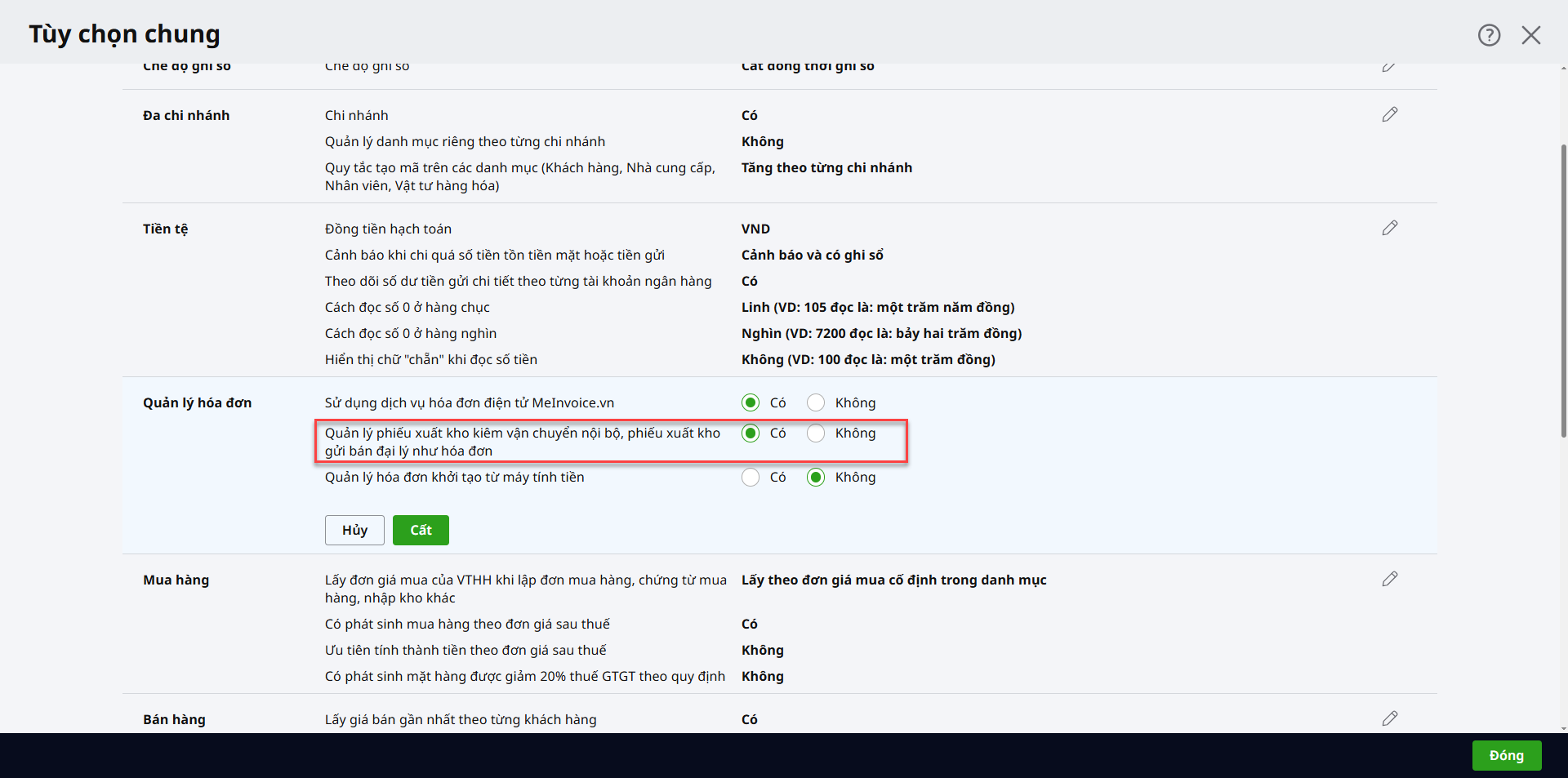Edit the Đa chi nhánh section settings
This screenshot has height=778, width=1568.
pos(1389,115)
